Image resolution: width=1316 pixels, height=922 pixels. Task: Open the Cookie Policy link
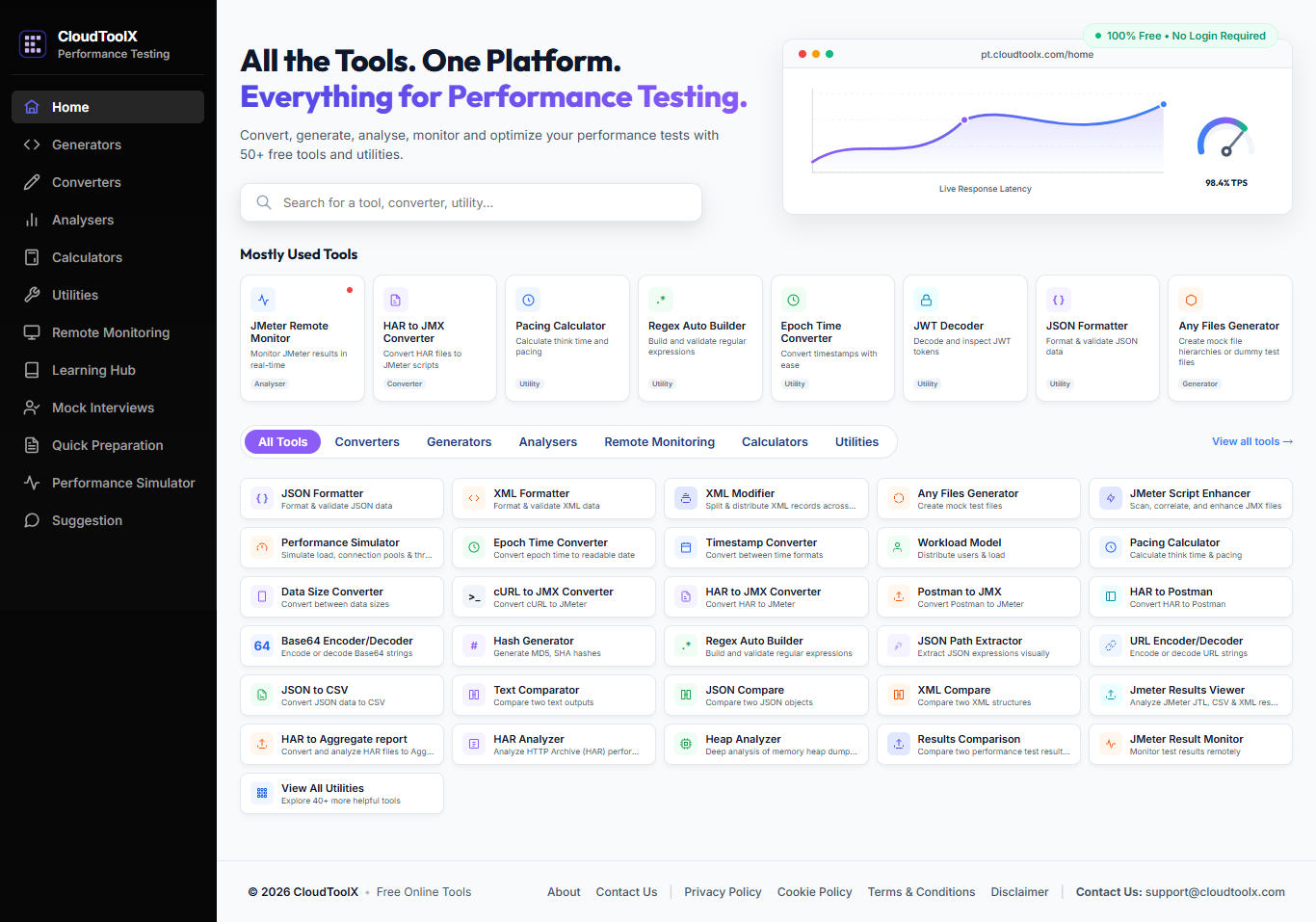tap(815, 892)
